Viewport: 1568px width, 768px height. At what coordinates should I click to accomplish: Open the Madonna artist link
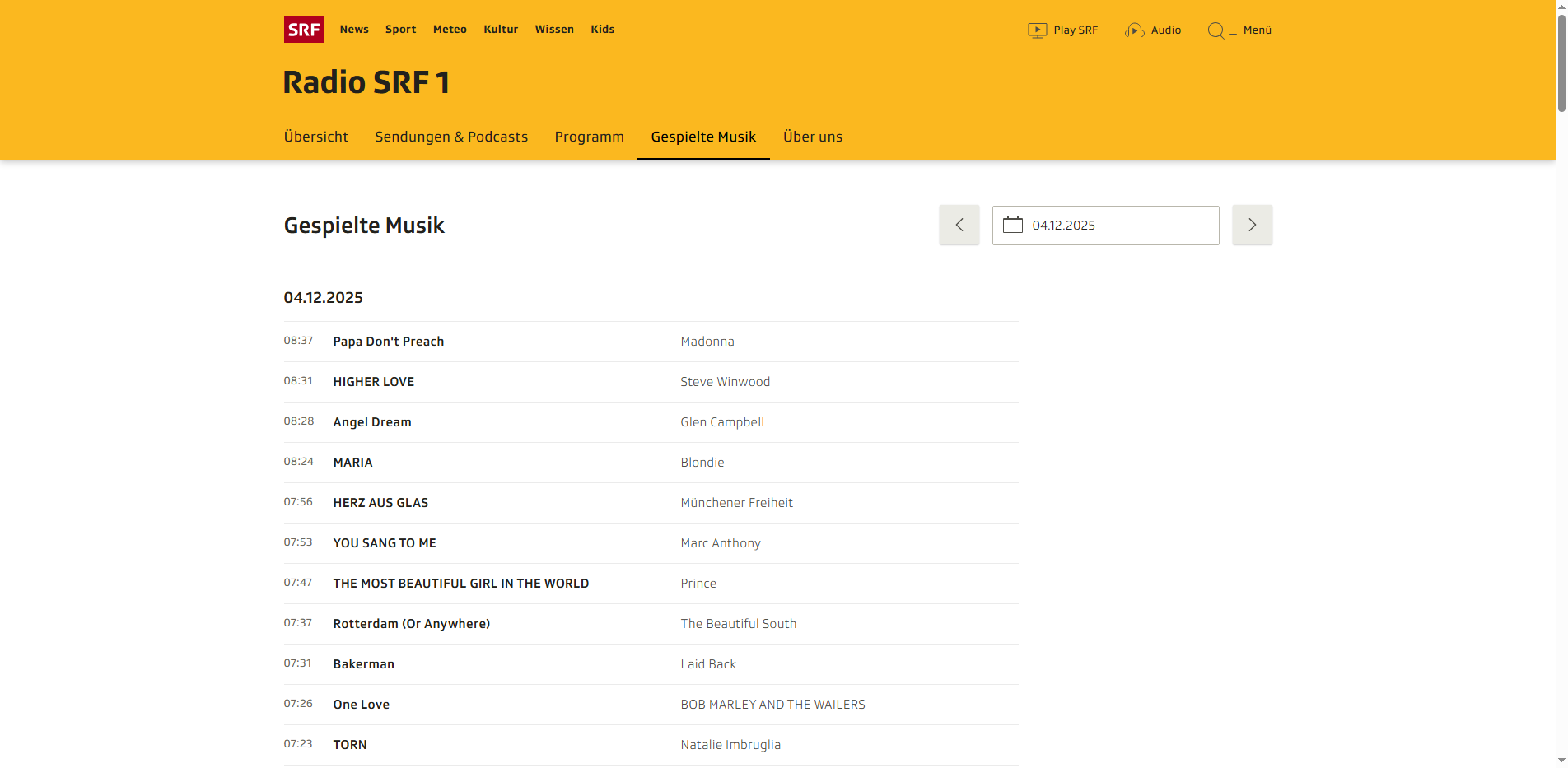(x=707, y=341)
